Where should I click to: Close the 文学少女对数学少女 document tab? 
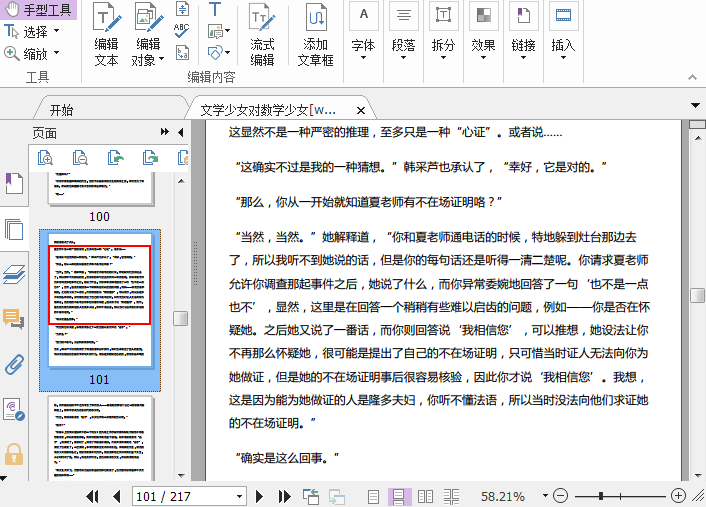(361, 110)
